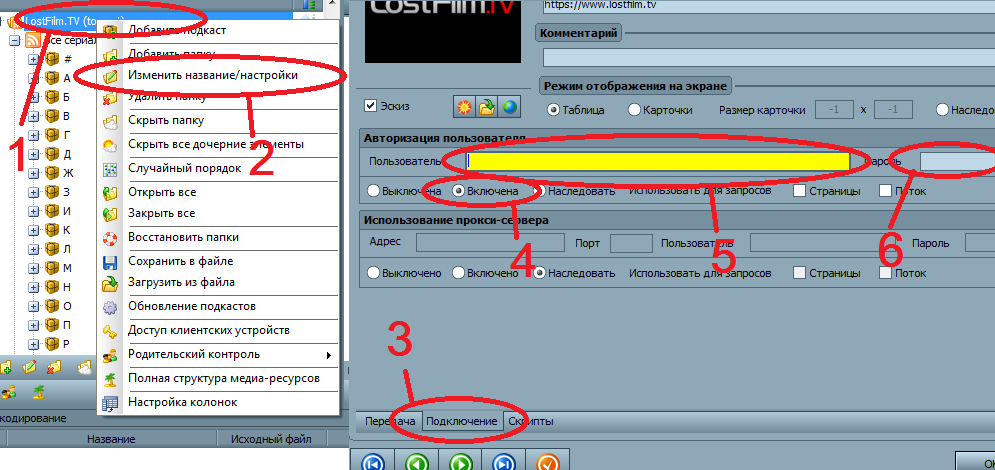
Task: Click the 'Случайный порядок' icon in the menu
Action: 111,169
